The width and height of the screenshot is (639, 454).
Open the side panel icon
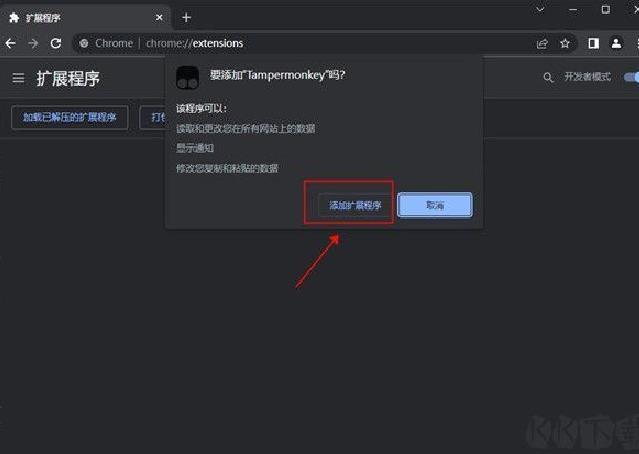[593, 43]
